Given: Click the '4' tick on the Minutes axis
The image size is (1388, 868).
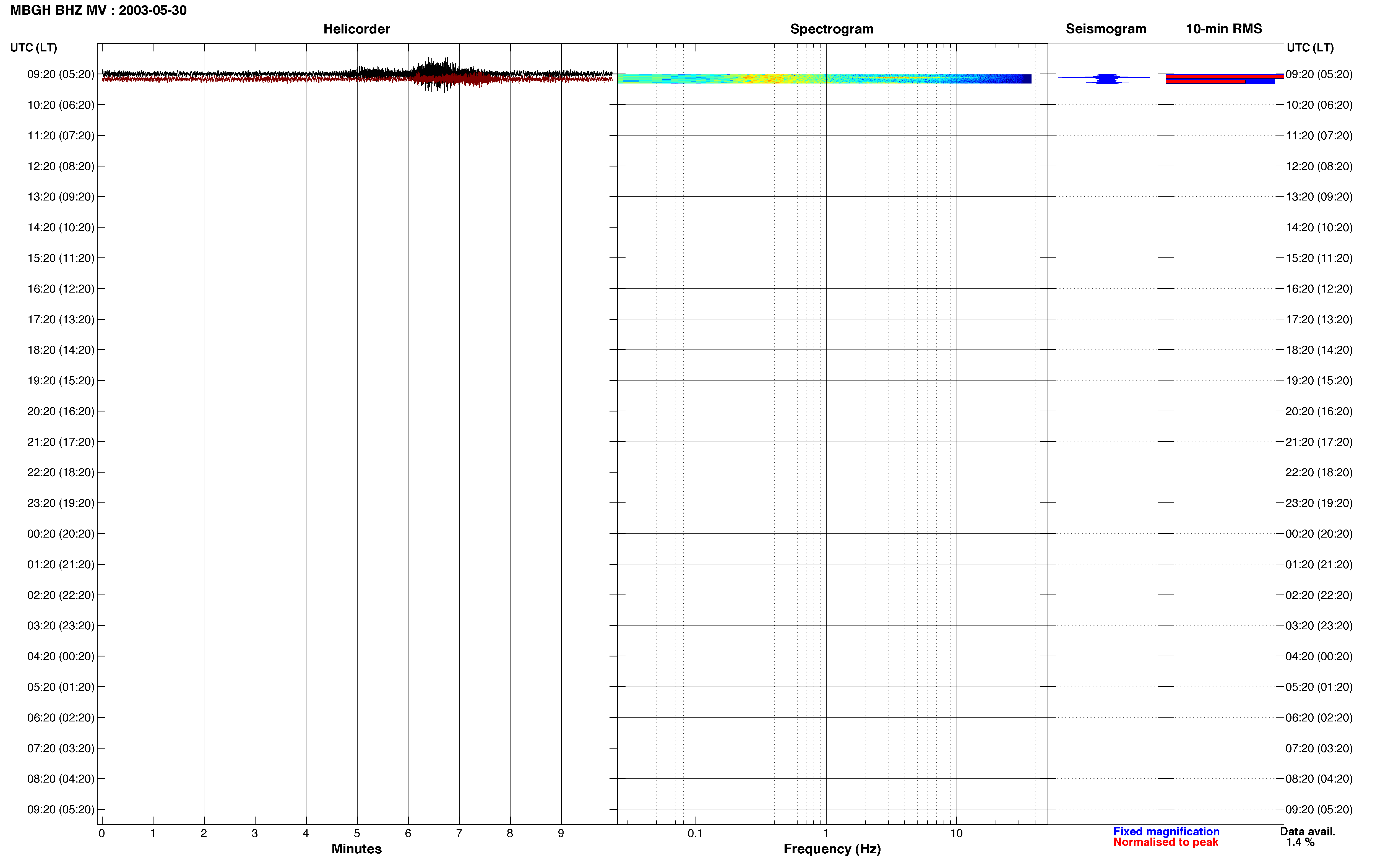Looking at the screenshot, I should click(306, 833).
